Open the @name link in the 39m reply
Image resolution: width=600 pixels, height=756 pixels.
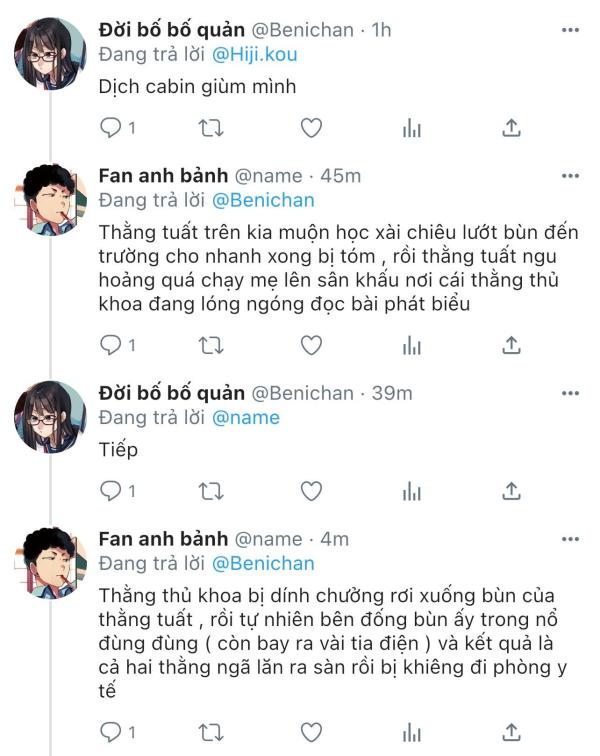pyautogui.click(x=245, y=418)
